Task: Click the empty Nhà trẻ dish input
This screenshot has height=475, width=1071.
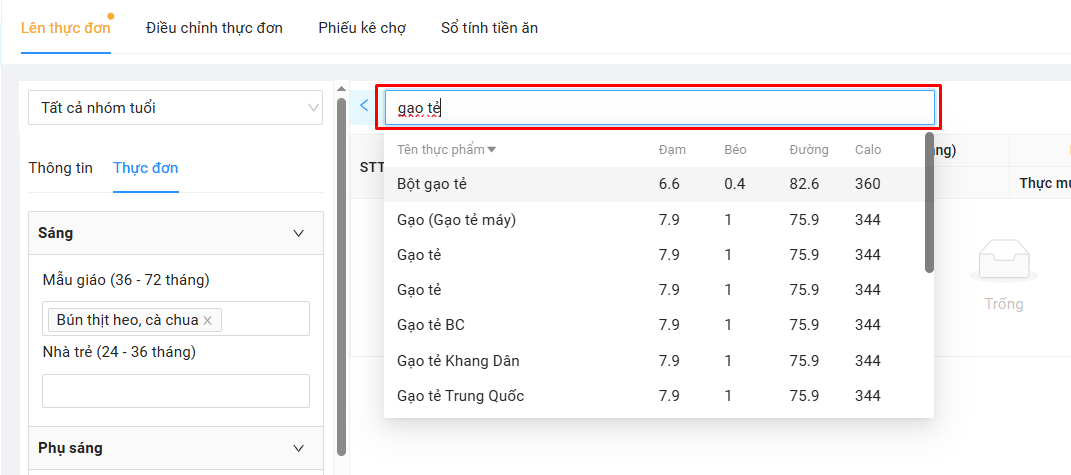Action: click(176, 391)
